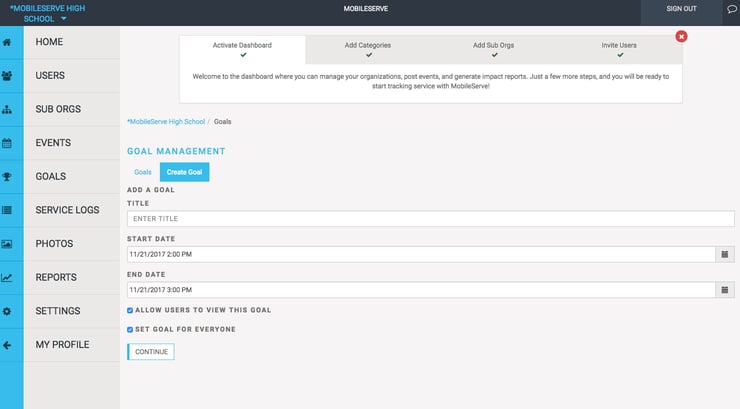Image resolution: width=740 pixels, height=409 pixels.
Task: Click the MOBILESERVE header title
Action: 366,9
